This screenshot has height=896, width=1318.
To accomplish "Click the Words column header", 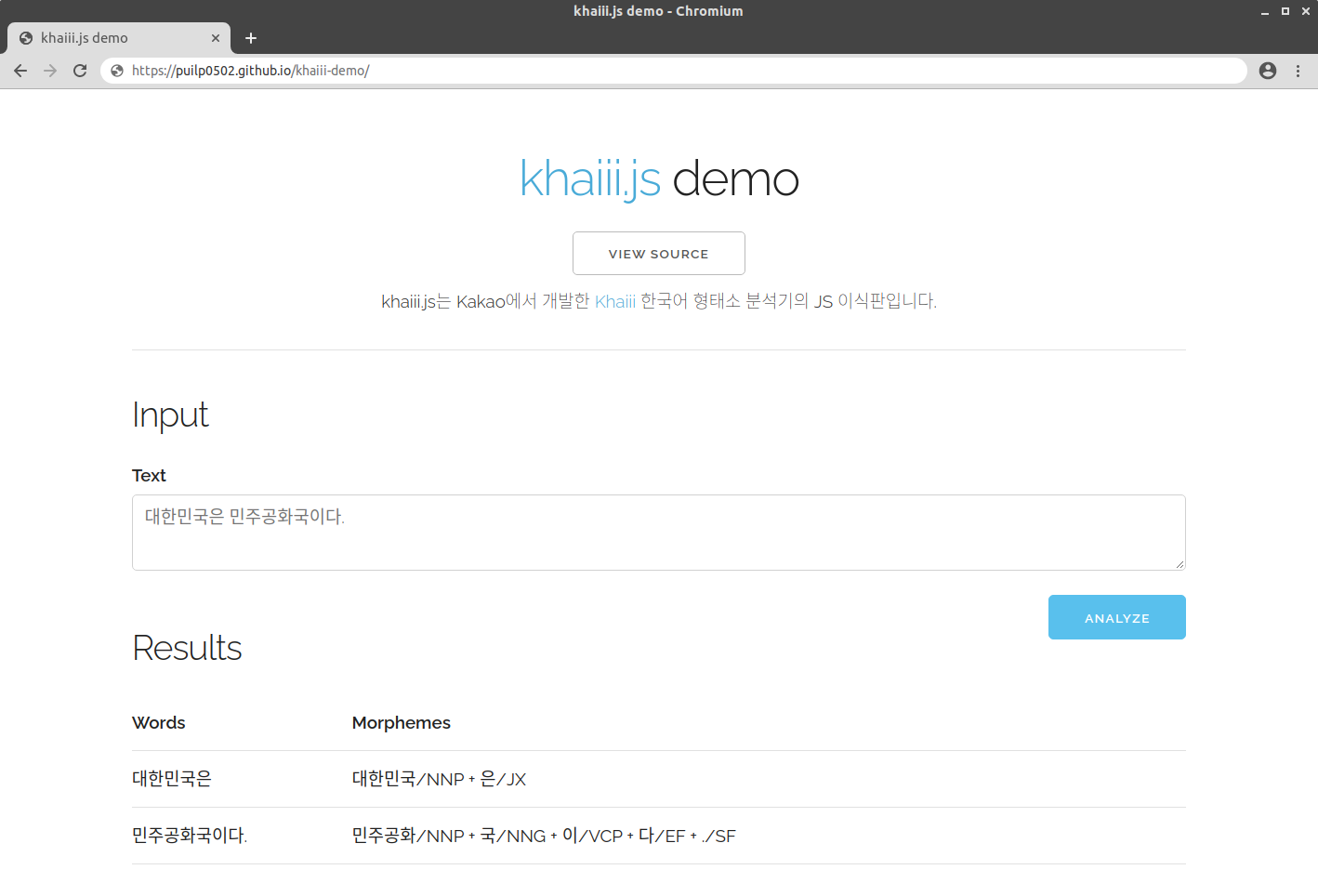I will 159,723.
